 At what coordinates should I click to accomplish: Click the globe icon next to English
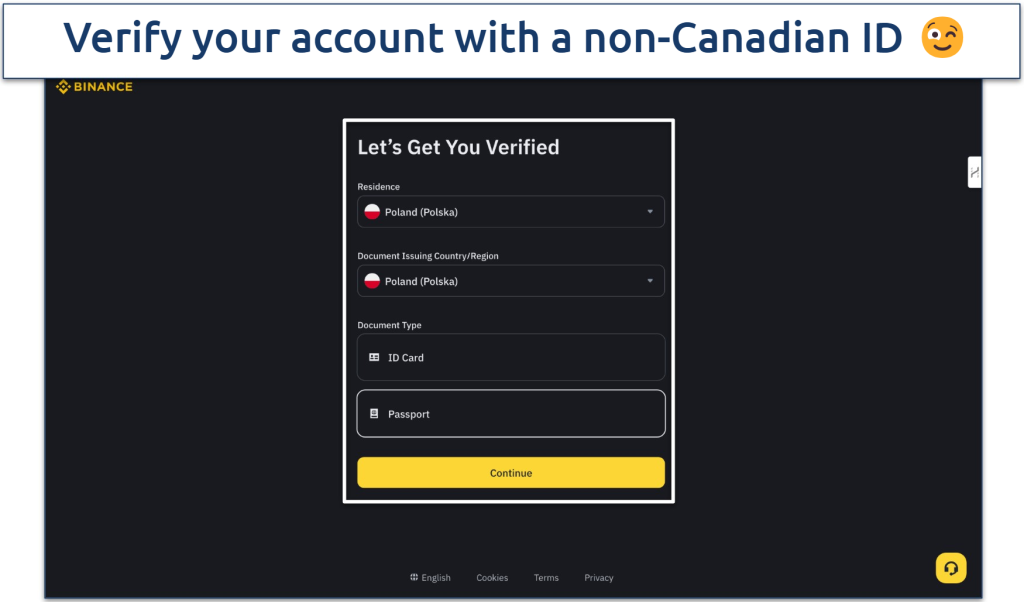click(x=413, y=577)
